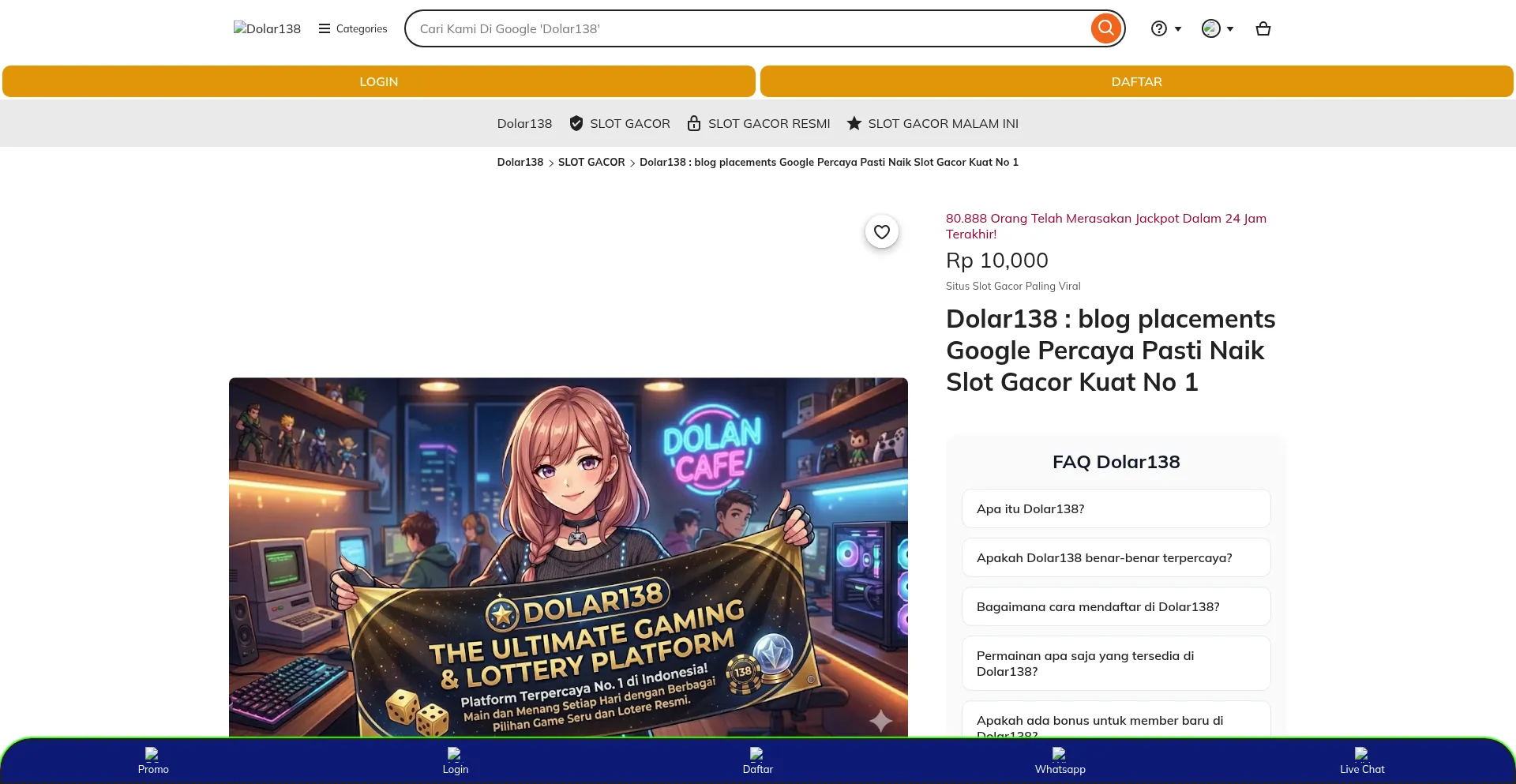Image resolution: width=1516 pixels, height=784 pixels.
Task: Click the star icon beside SLOT GACOR MALAM INI
Action: [x=854, y=123]
